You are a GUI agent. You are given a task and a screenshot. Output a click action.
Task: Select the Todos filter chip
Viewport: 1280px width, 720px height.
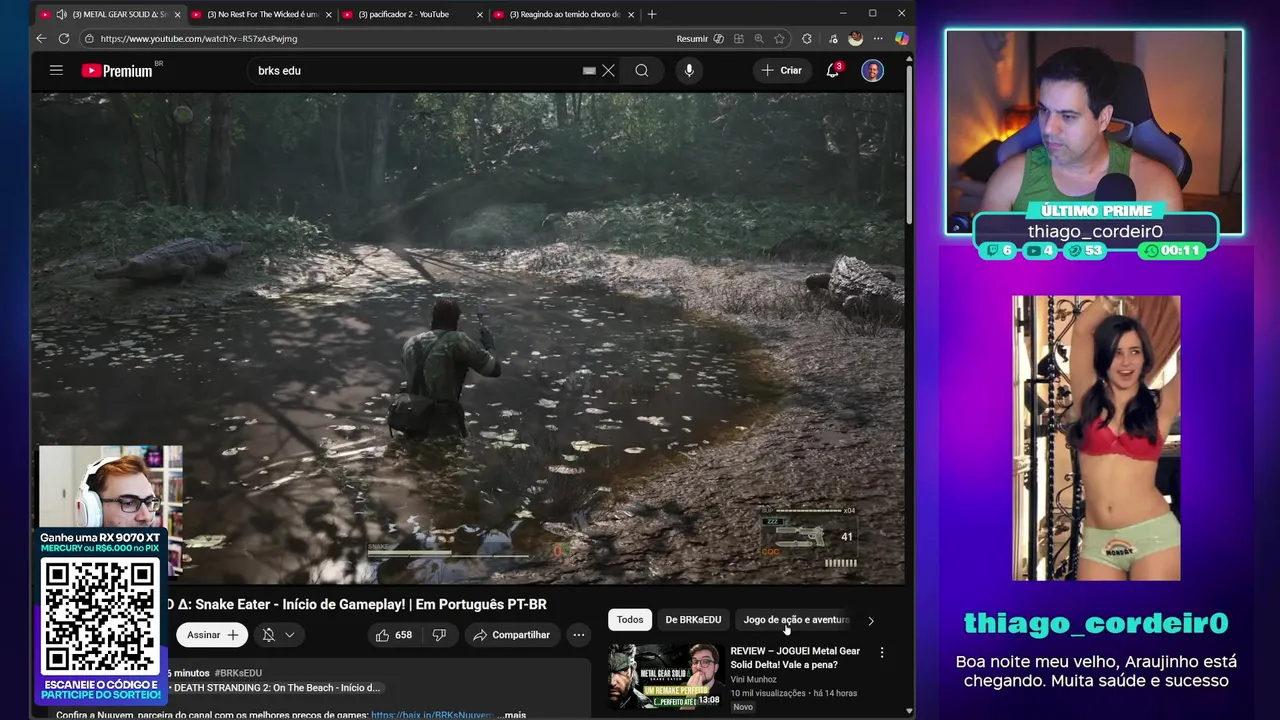630,620
